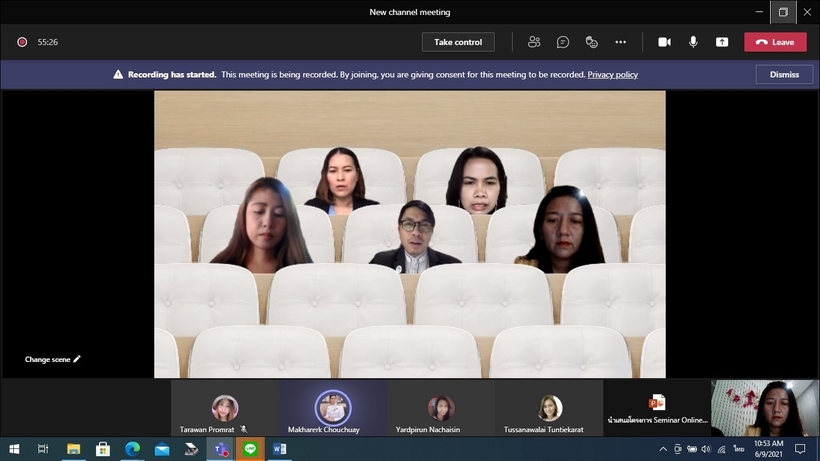
Task: Open network settings tray icon
Action: (x=722, y=449)
